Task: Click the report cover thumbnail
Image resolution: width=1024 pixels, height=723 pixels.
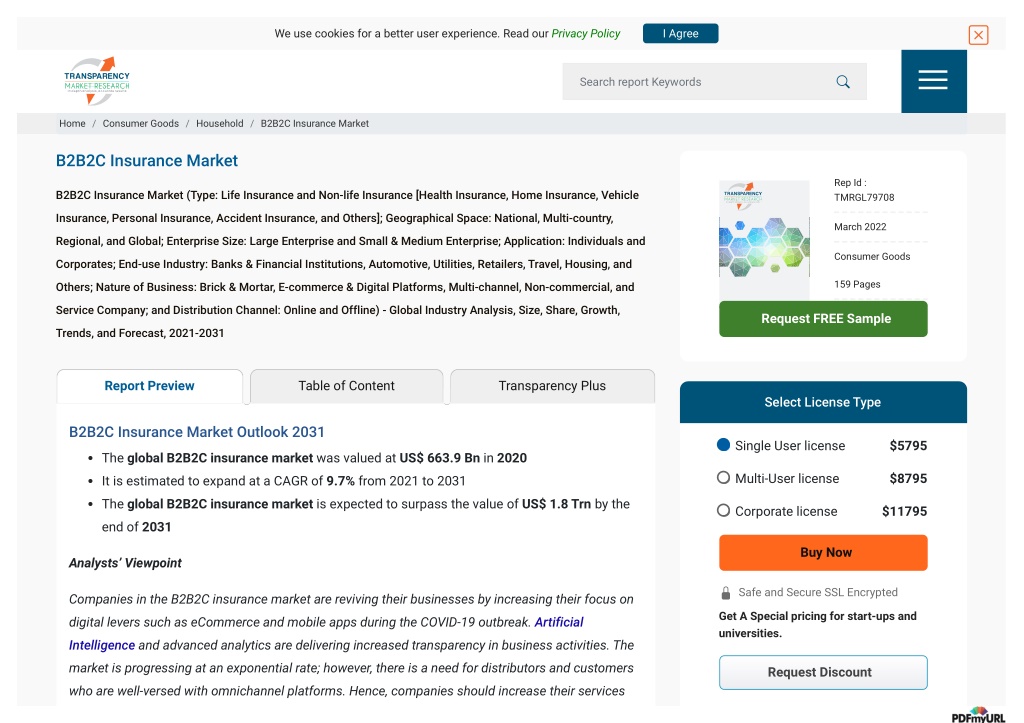Action: [x=764, y=240]
